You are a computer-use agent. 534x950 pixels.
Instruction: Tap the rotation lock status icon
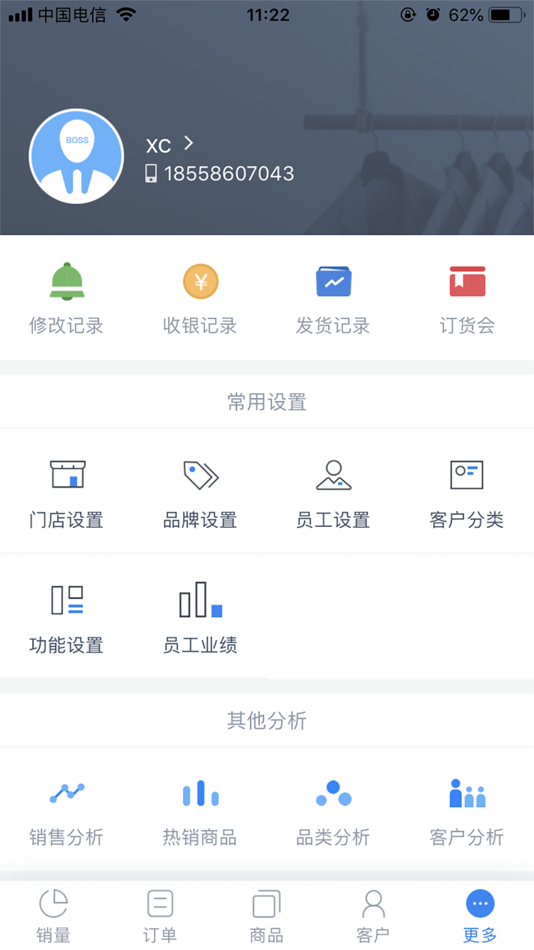click(x=409, y=15)
